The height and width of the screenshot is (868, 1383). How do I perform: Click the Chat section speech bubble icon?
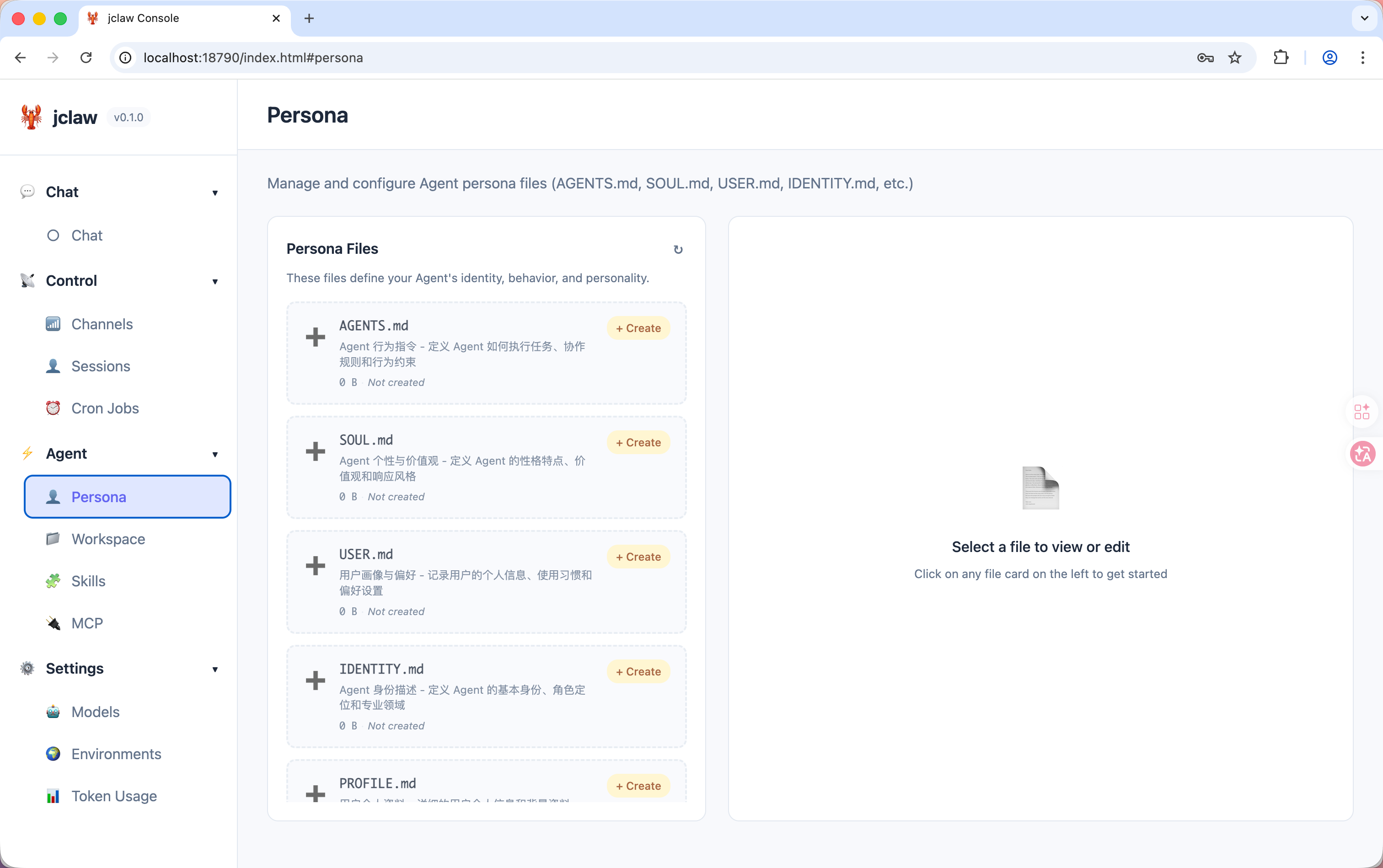27,192
